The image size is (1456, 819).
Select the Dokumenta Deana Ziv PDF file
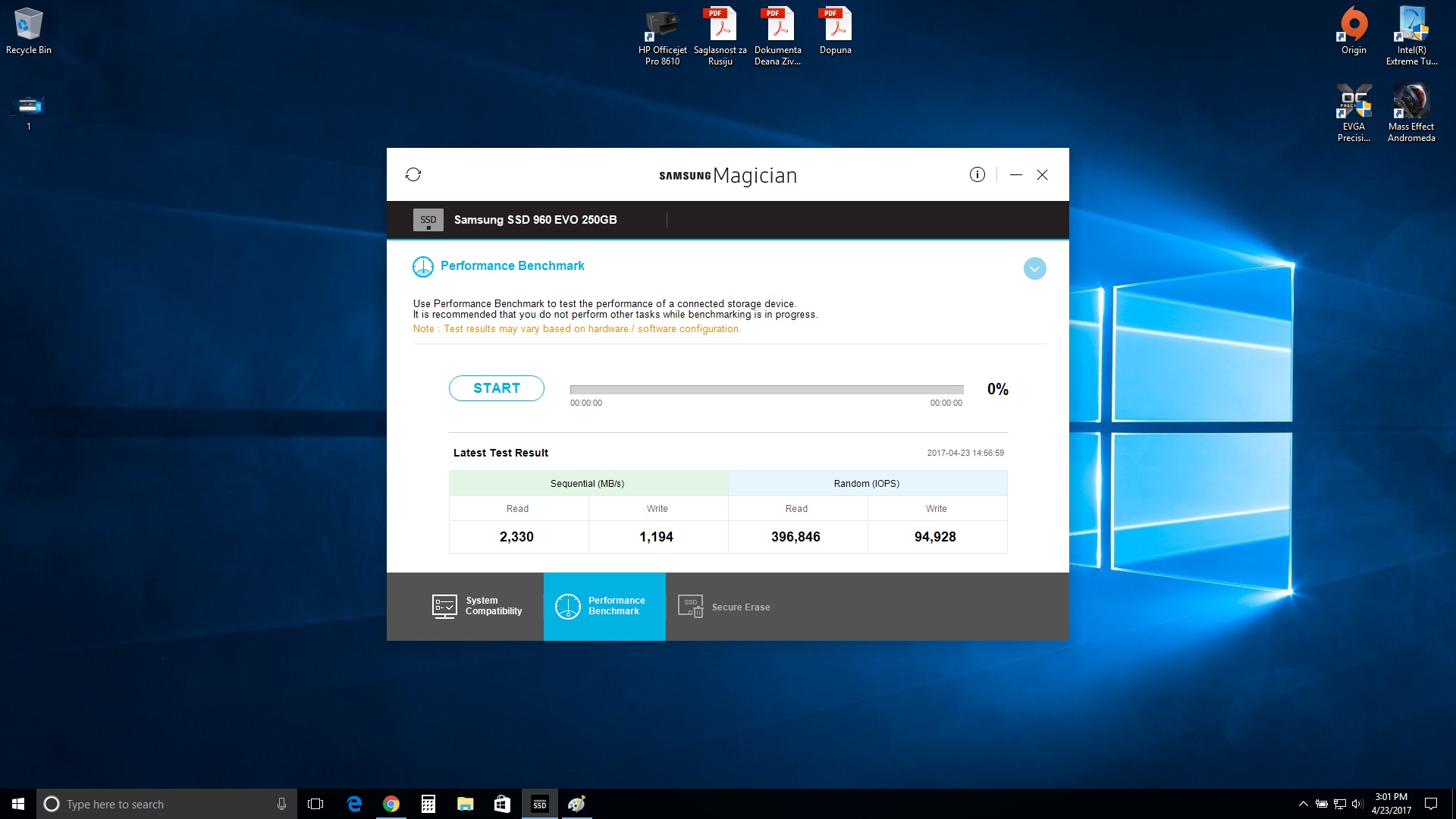[x=778, y=37]
